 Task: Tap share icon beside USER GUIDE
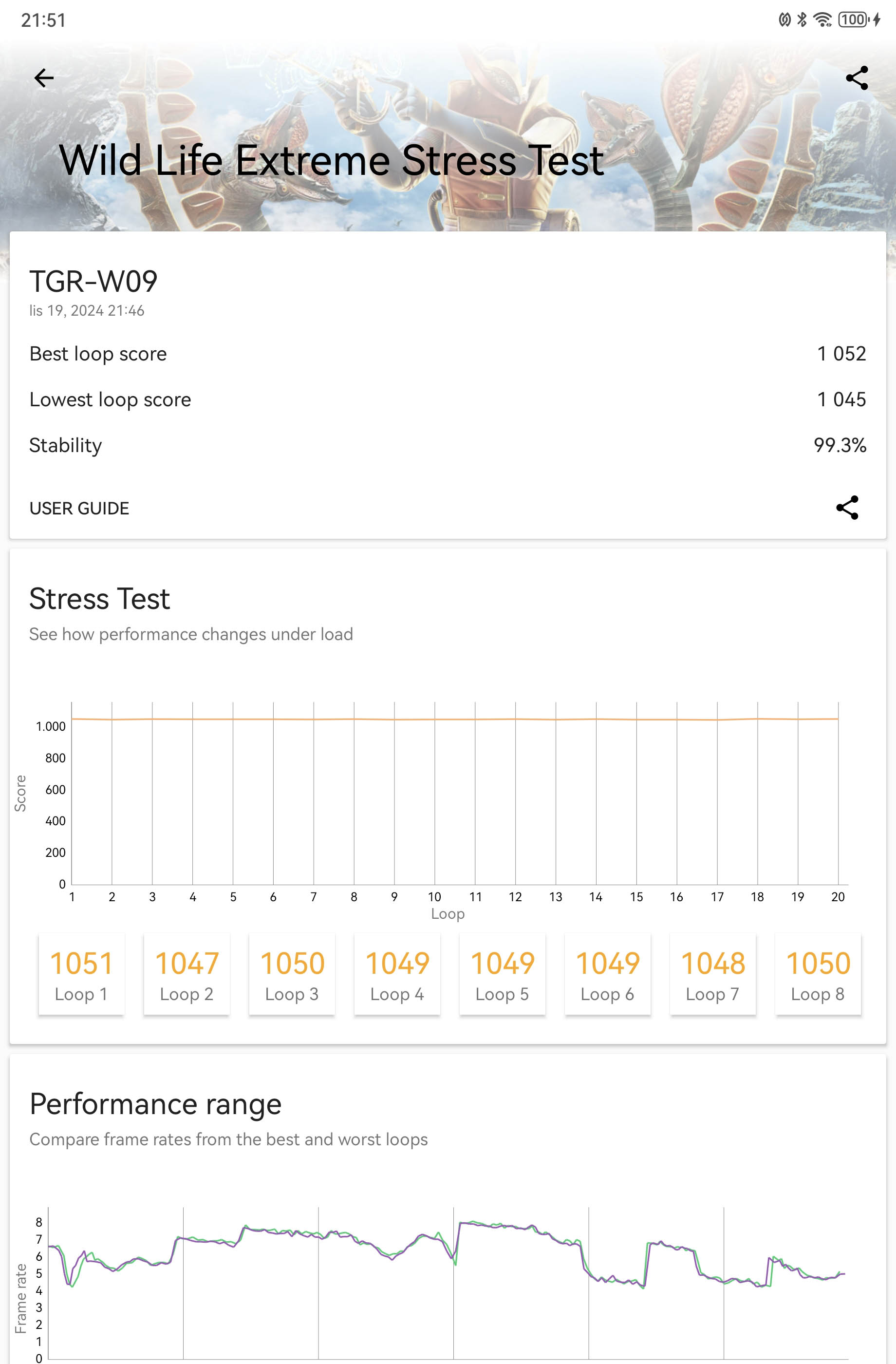847,508
